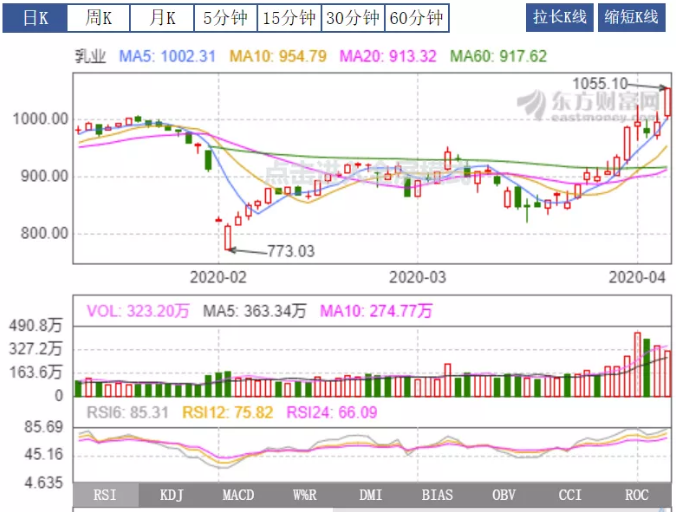Switch to the 月K monthly tab
The image size is (676, 515).
point(162,18)
